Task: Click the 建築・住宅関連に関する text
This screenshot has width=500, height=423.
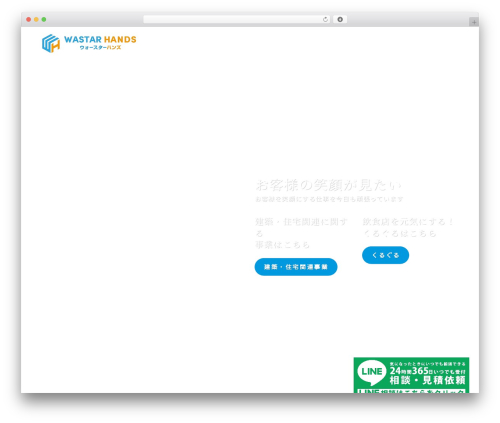Action: pos(301,228)
